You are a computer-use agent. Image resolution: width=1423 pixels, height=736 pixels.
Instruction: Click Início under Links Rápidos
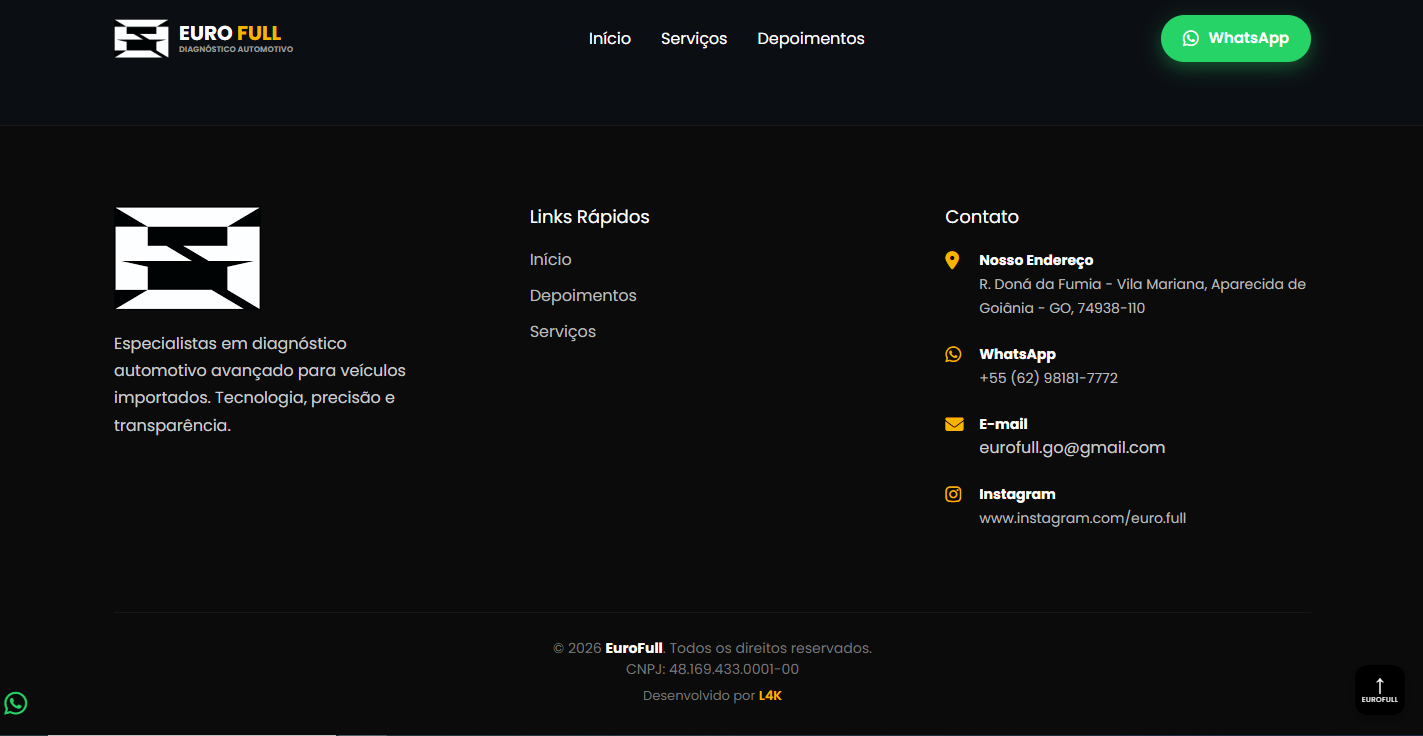(x=550, y=259)
